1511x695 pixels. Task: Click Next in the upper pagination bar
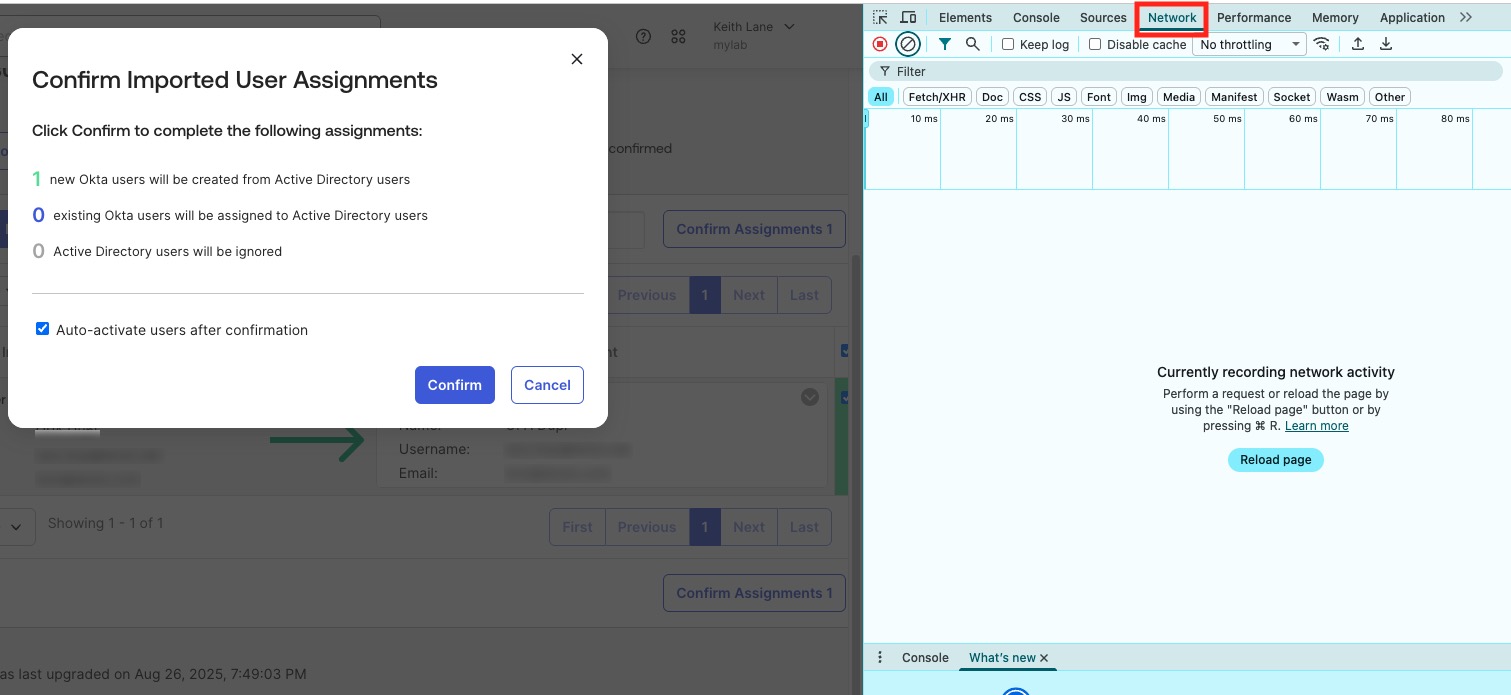(748, 295)
